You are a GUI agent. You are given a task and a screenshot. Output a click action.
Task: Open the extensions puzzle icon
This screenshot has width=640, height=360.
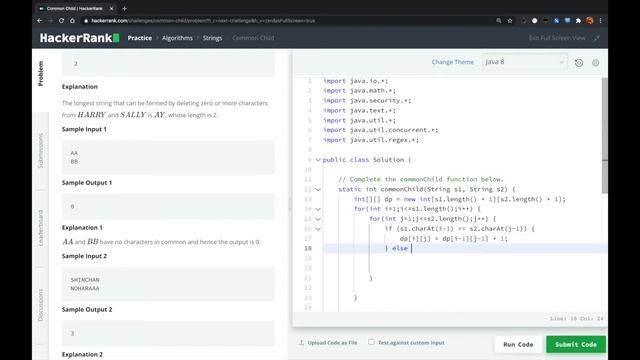coord(578,20)
